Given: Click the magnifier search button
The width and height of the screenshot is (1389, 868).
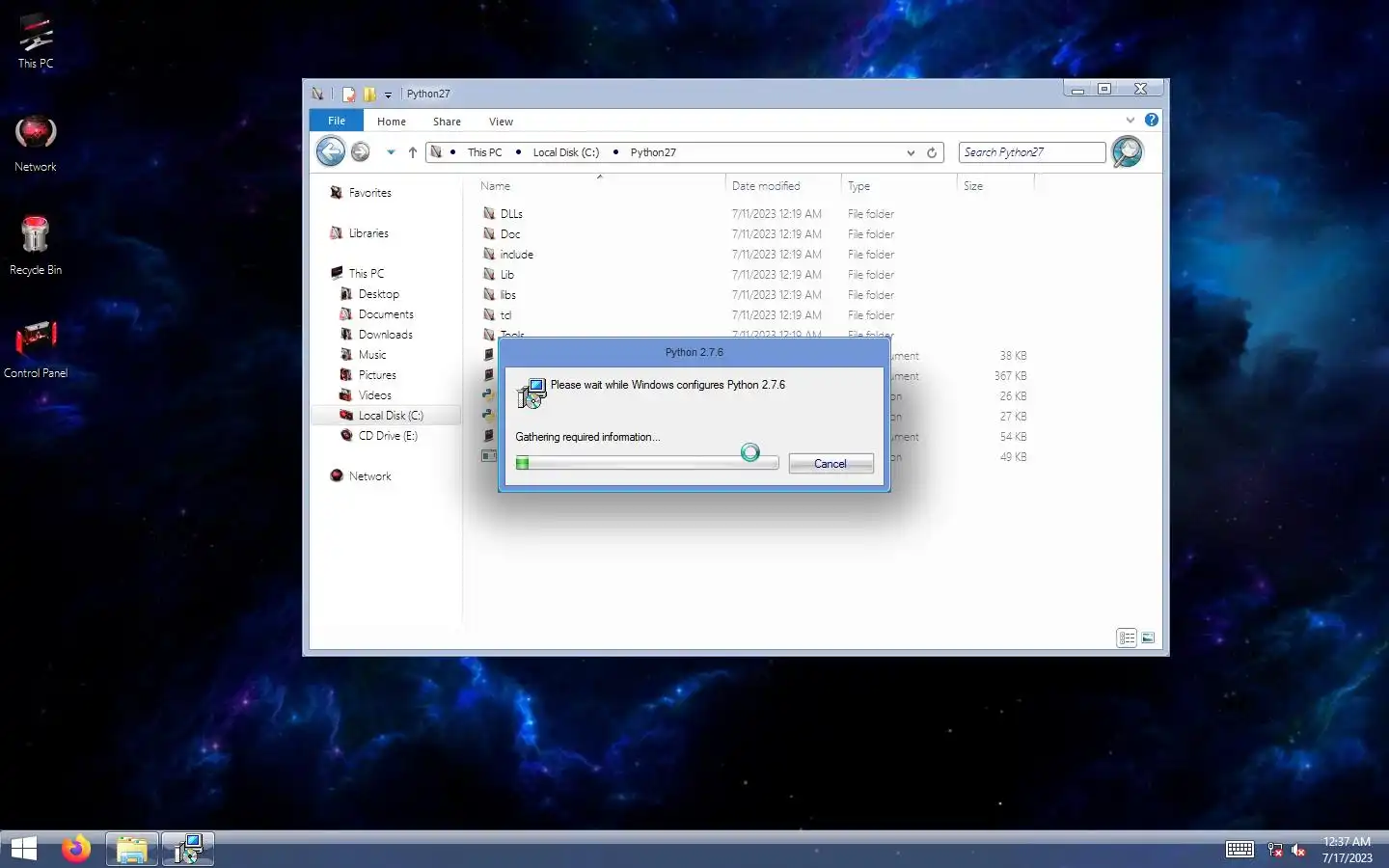Looking at the screenshot, I should pyautogui.click(x=1127, y=151).
